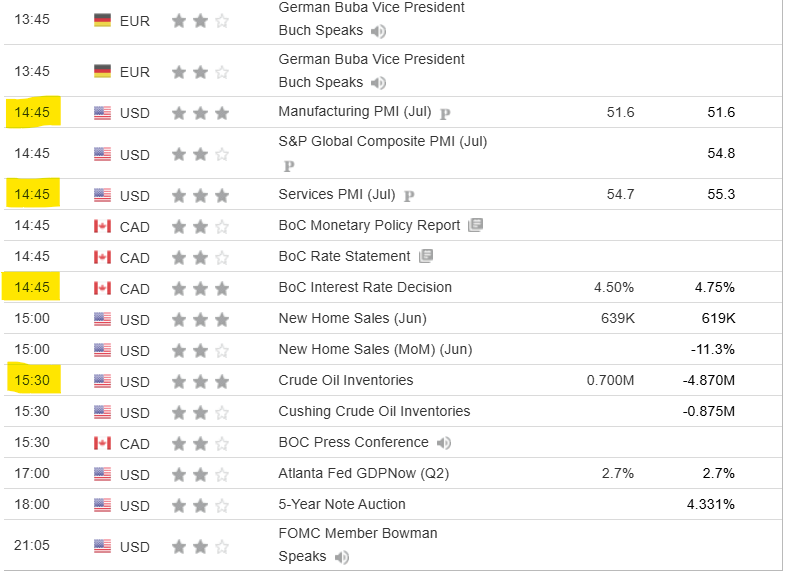Image resolution: width=794 pixels, height=573 pixels.
Task: Click the preliminary P icon beside Services PMI
Action: 410,195
